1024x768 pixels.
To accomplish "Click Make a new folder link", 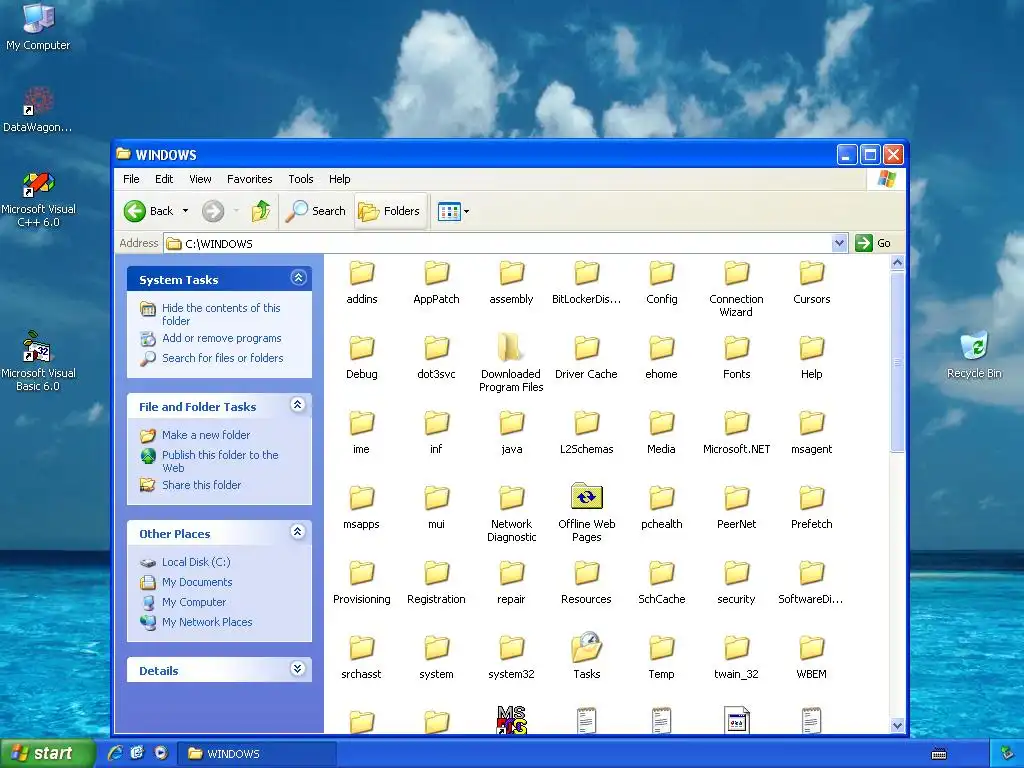I will click(206, 435).
